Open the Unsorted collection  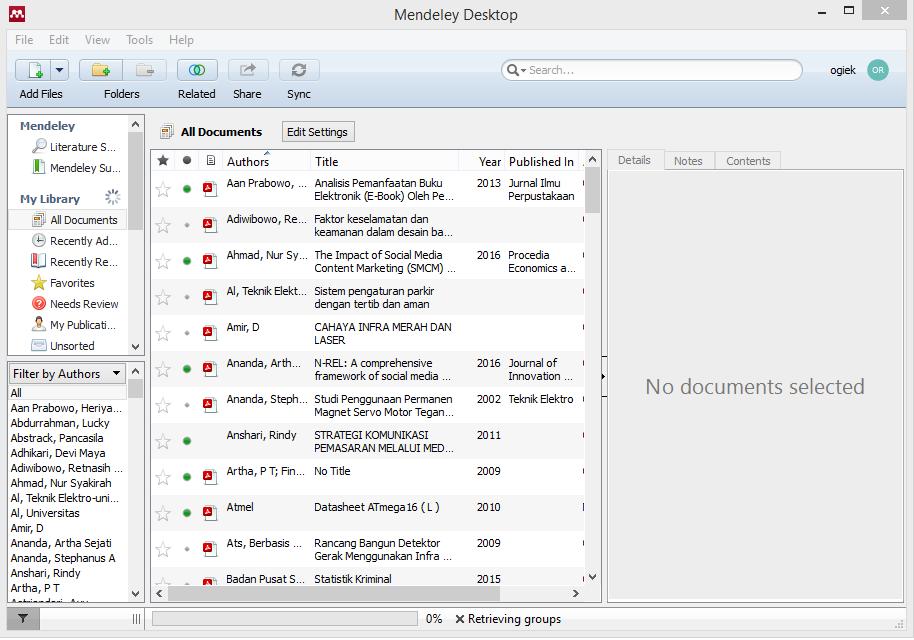pos(64,346)
